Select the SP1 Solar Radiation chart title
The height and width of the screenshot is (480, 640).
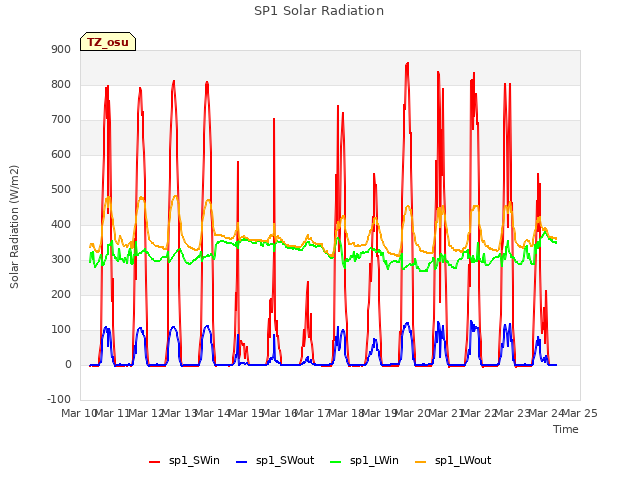pyautogui.click(x=319, y=11)
